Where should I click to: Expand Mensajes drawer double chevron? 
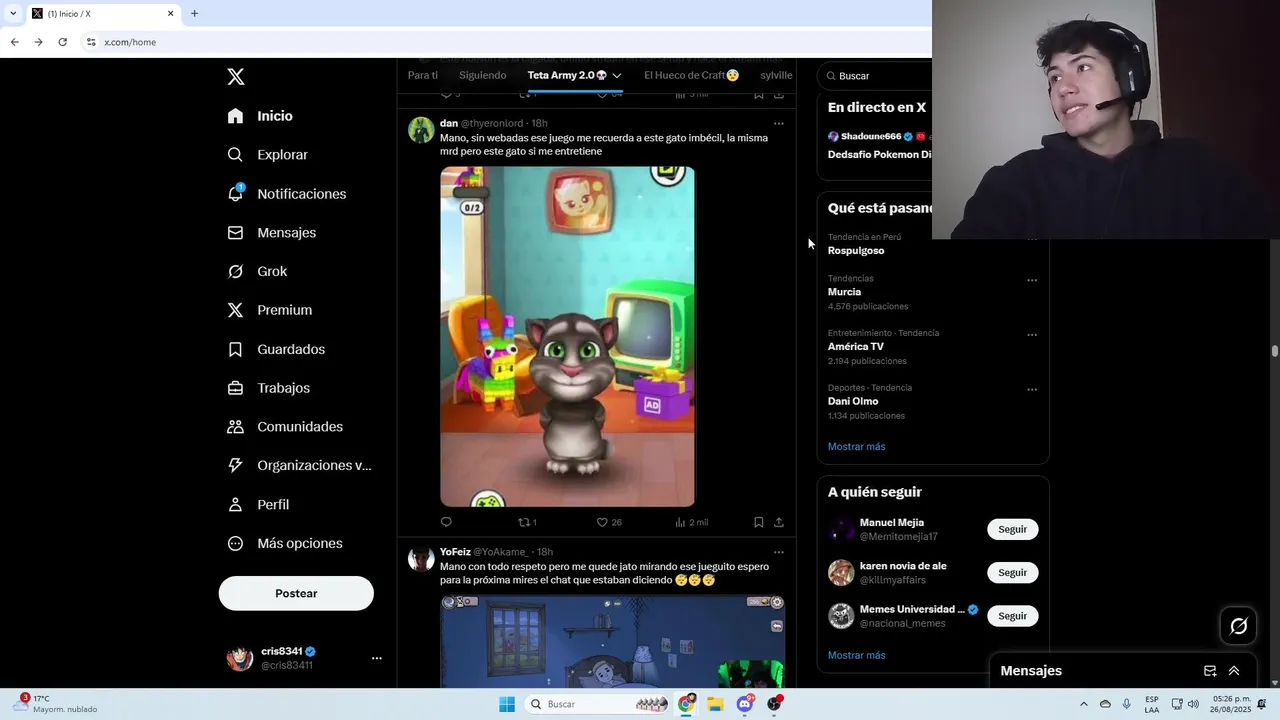1234,671
